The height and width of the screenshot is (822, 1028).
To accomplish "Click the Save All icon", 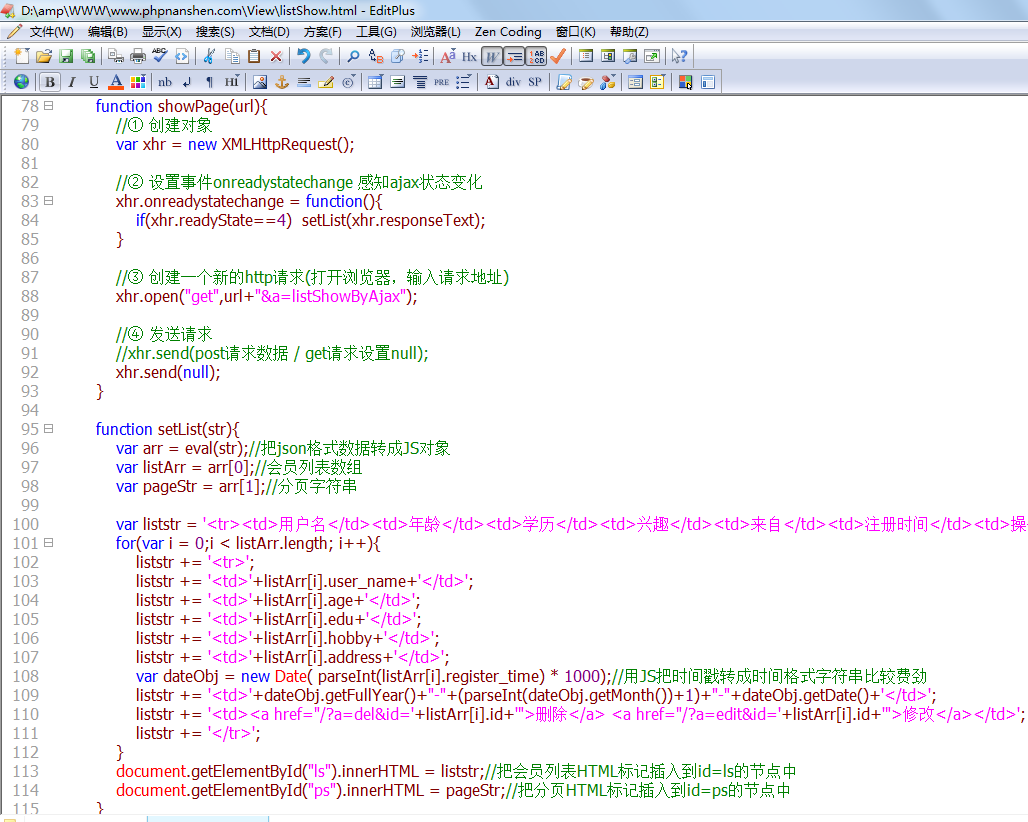I will [88, 56].
